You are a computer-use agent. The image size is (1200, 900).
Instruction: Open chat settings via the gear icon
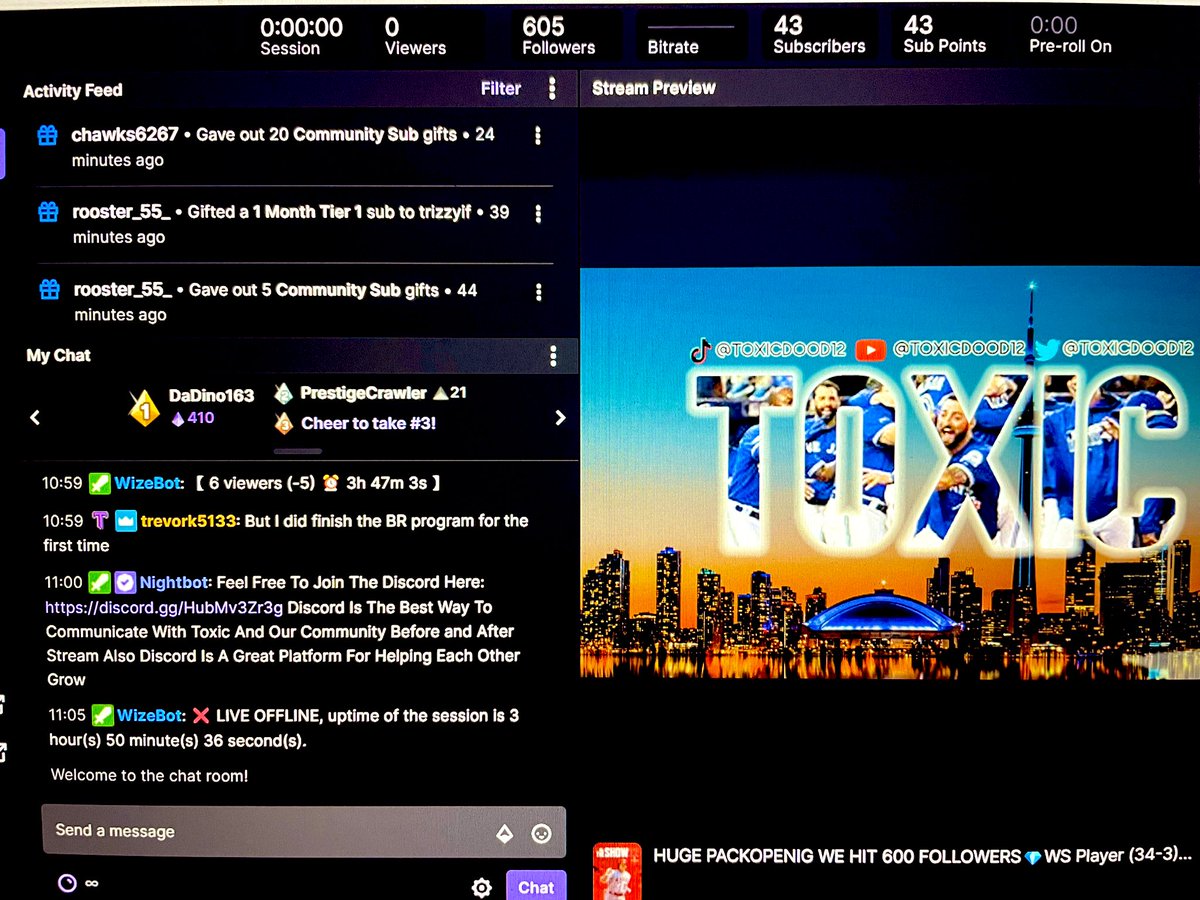[x=481, y=888]
